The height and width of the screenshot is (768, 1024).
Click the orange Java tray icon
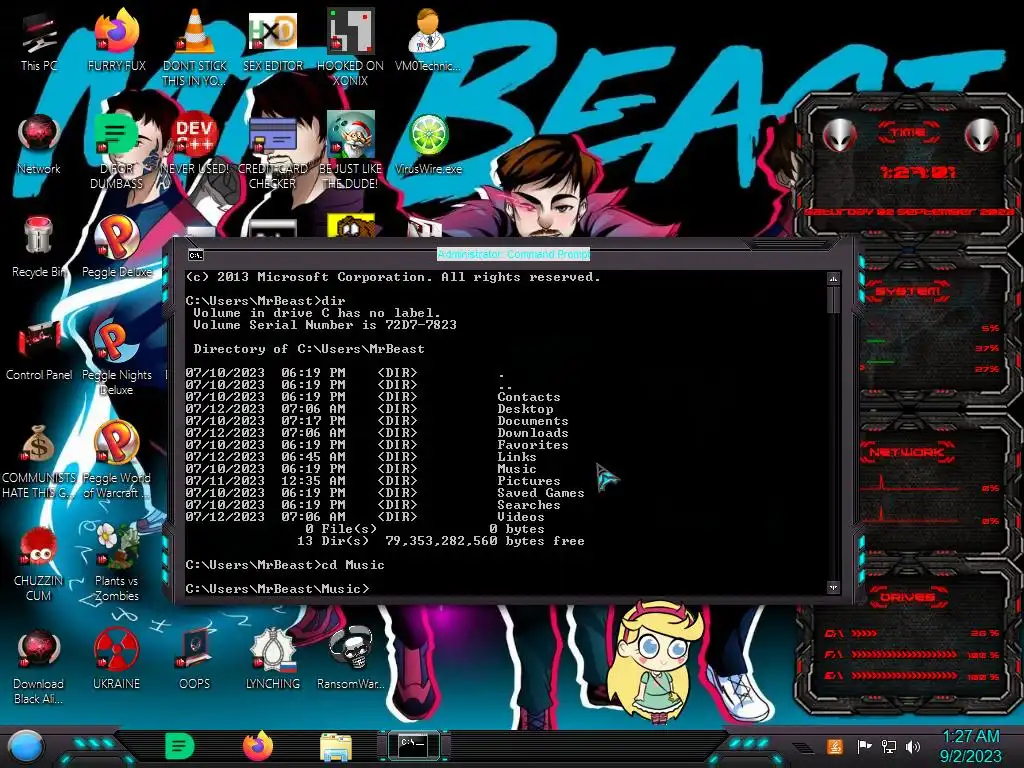(835, 746)
